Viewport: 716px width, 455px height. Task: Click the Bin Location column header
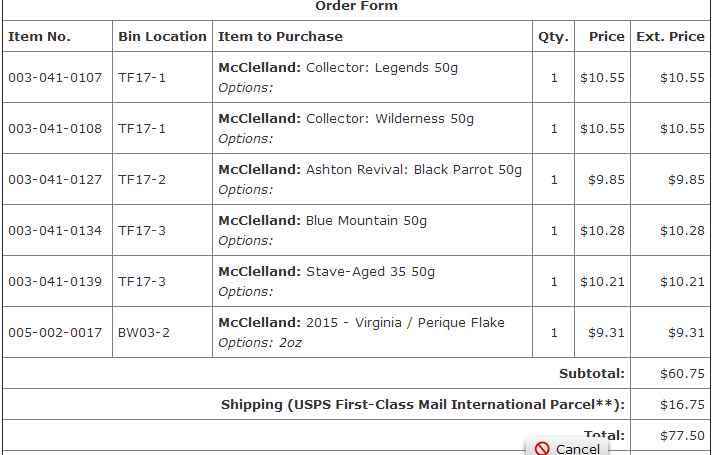(162, 37)
